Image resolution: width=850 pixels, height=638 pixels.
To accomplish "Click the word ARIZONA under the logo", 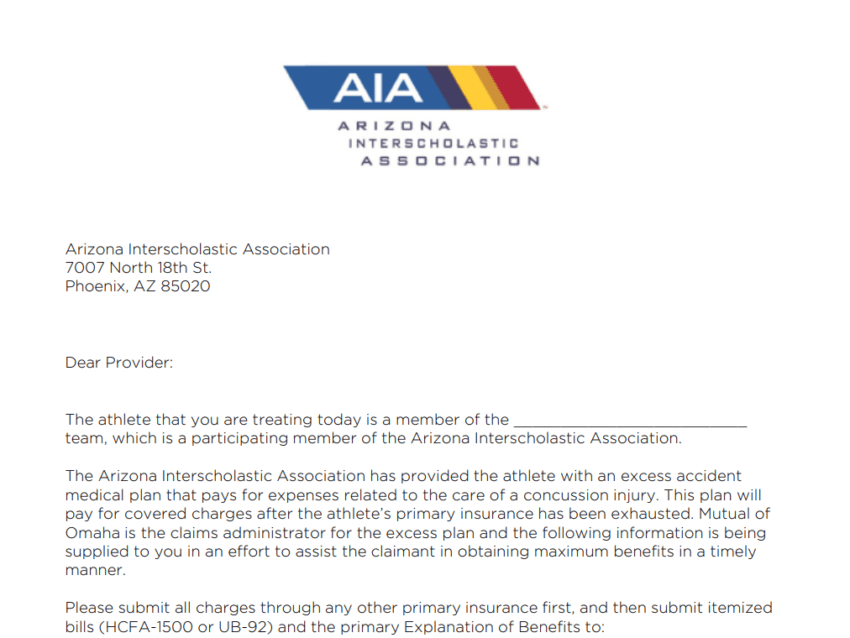I will [394, 126].
